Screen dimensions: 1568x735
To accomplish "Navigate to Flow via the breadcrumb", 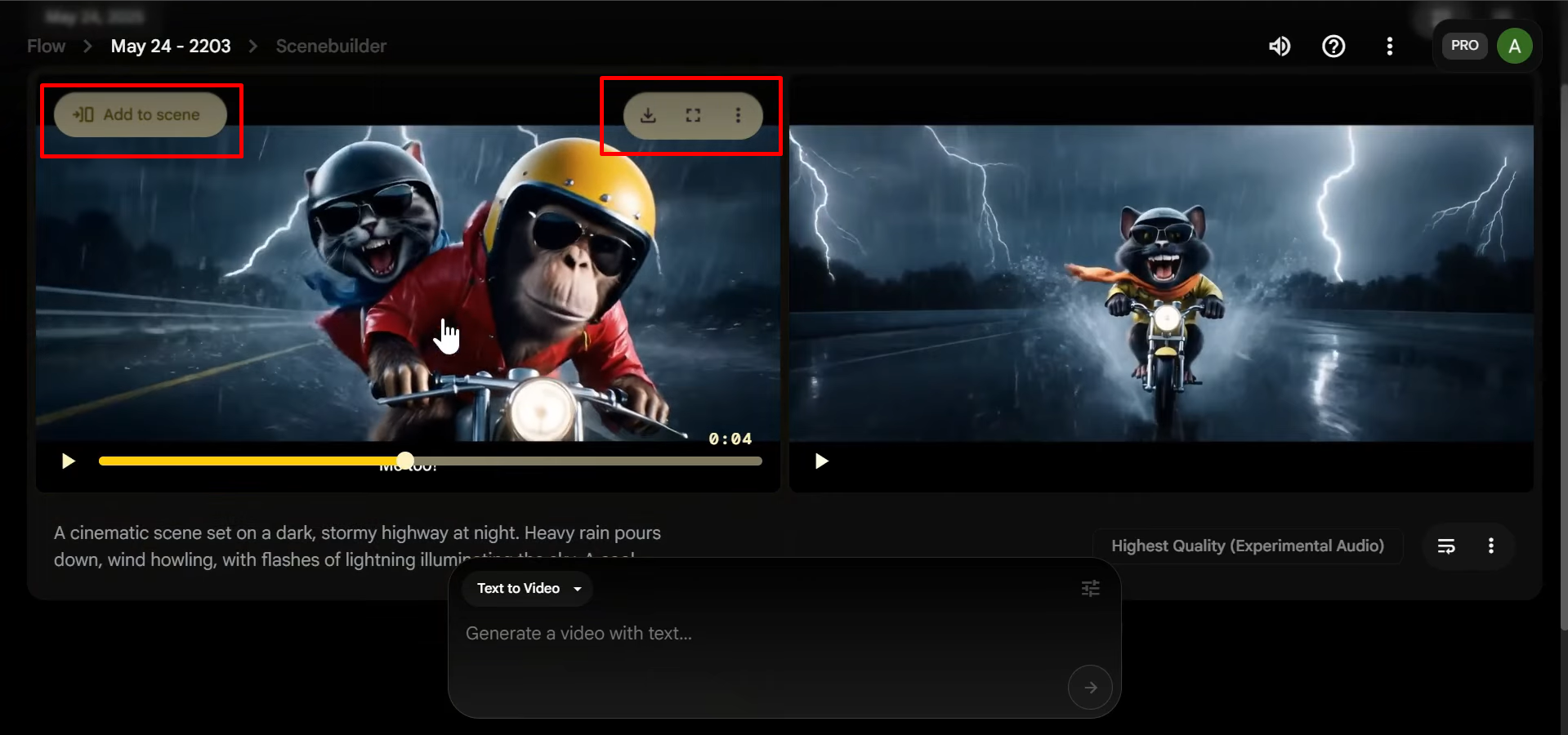I will click(46, 46).
